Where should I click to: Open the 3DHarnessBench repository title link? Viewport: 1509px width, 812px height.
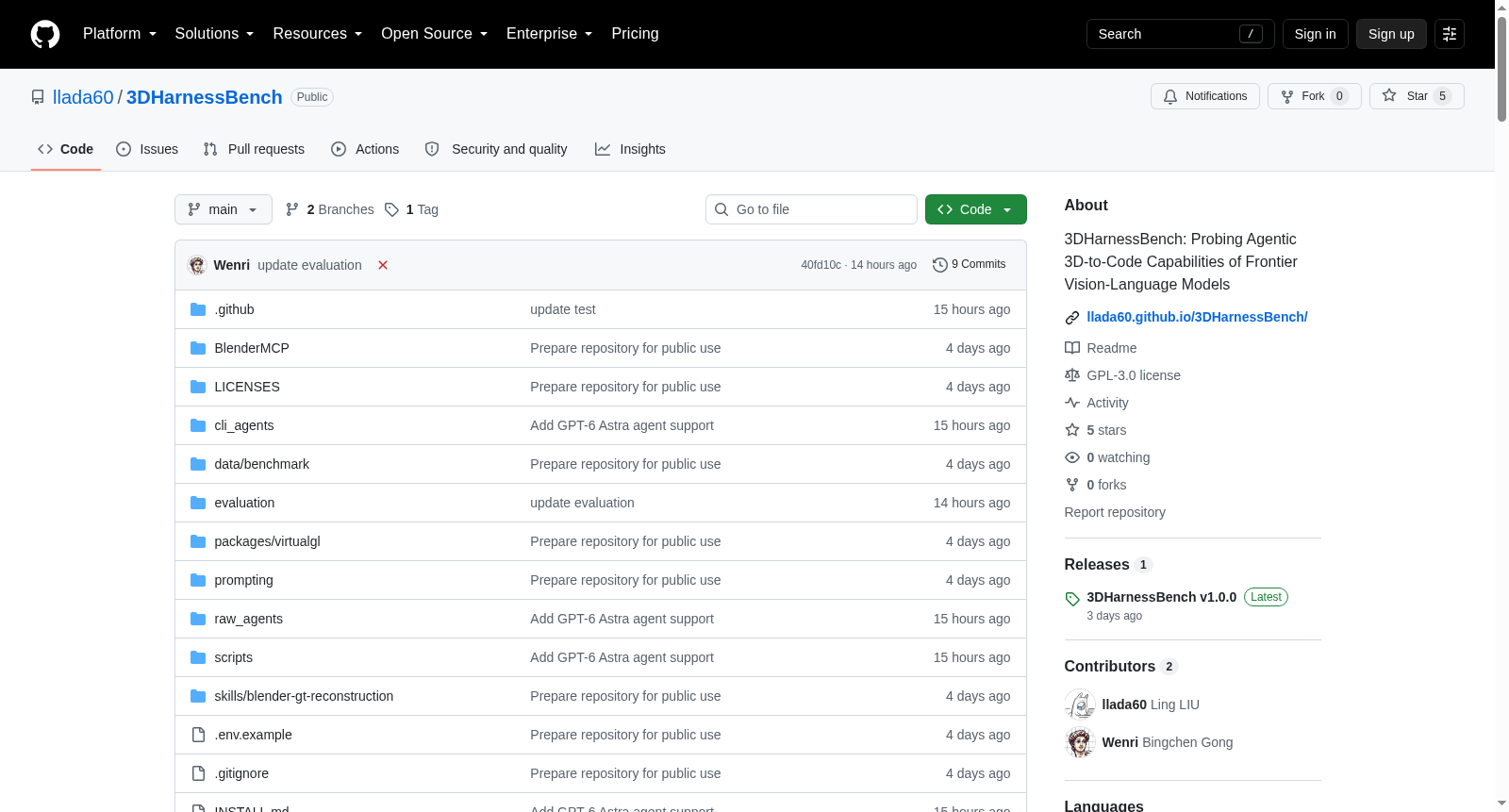[205, 97]
